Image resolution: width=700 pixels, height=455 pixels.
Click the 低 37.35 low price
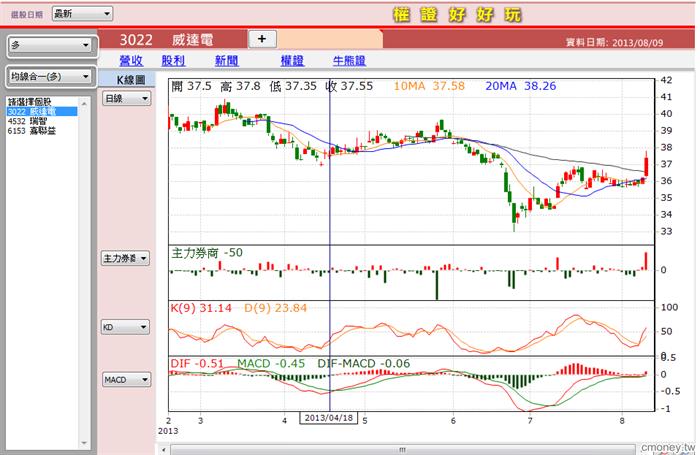(293, 86)
